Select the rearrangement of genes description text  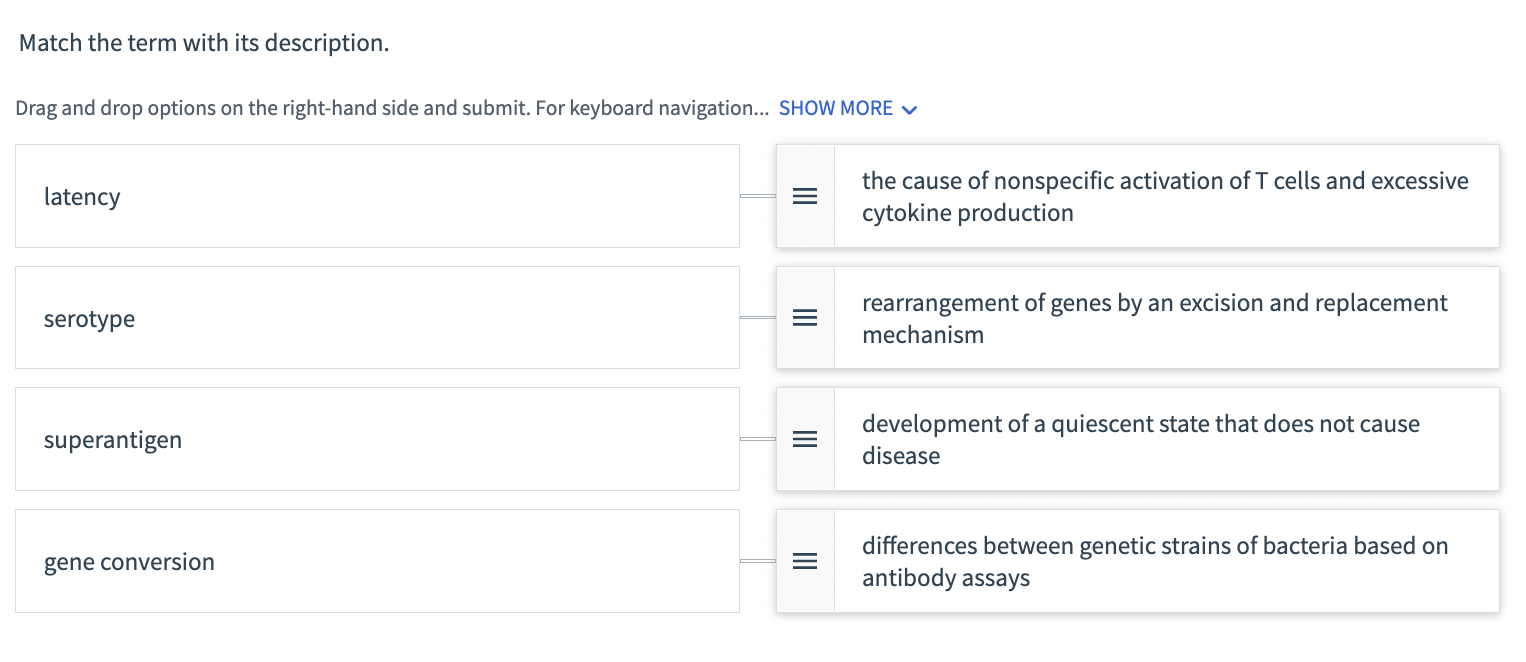tap(1155, 318)
